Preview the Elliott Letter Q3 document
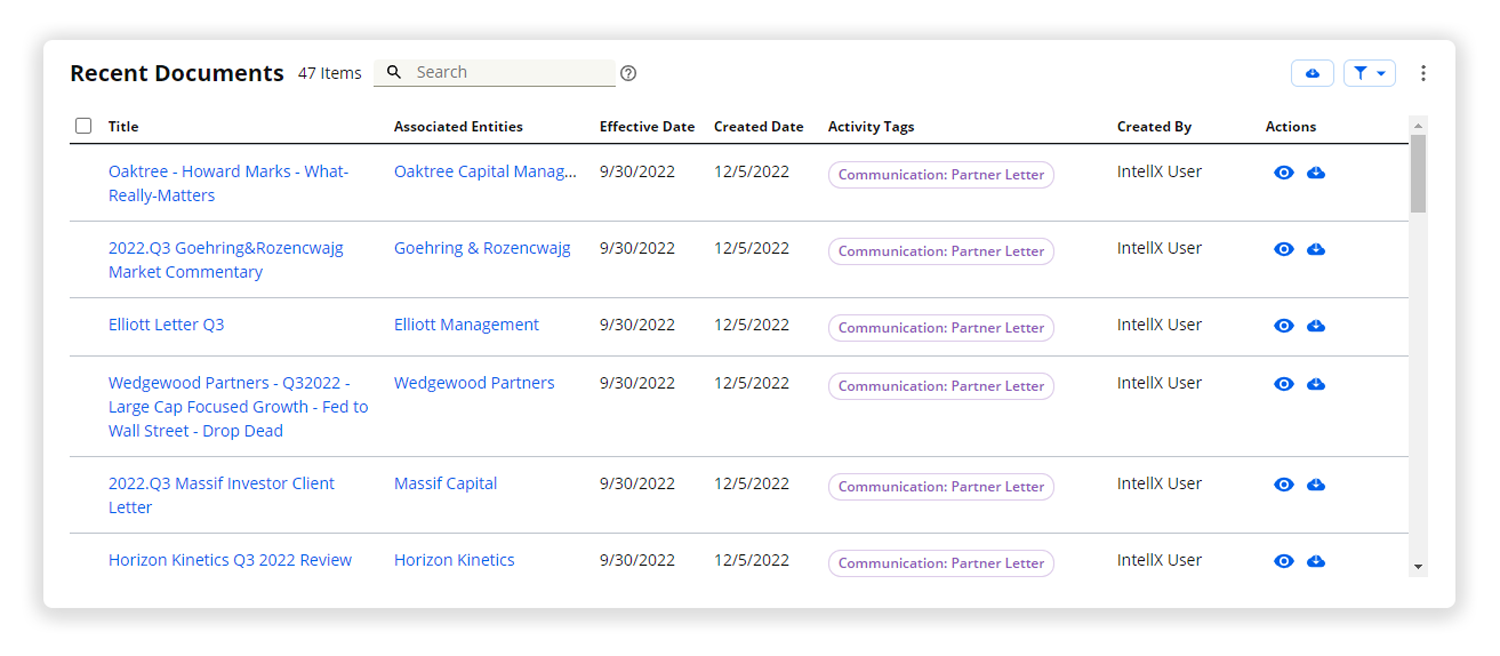 point(1284,326)
